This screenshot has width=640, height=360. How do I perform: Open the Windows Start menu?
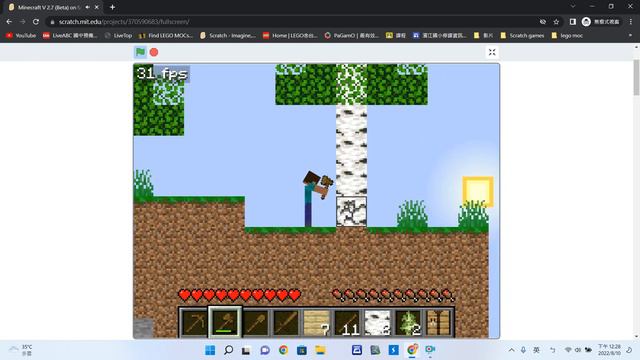click(210, 350)
